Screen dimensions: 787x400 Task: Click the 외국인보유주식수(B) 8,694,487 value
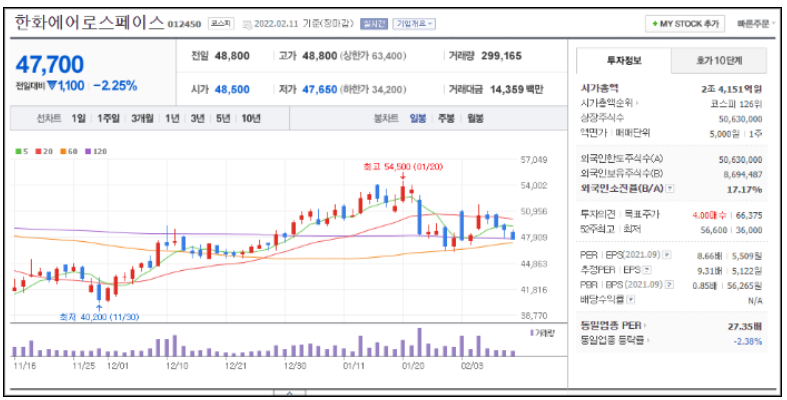click(743, 174)
